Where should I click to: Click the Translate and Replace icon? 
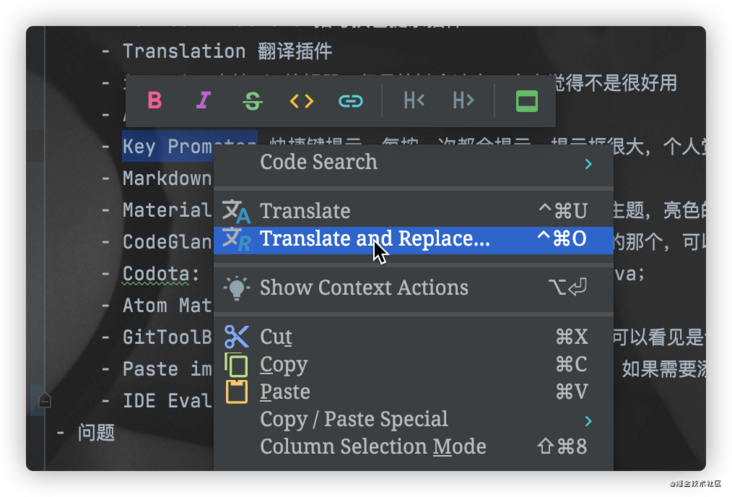click(236, 239)
